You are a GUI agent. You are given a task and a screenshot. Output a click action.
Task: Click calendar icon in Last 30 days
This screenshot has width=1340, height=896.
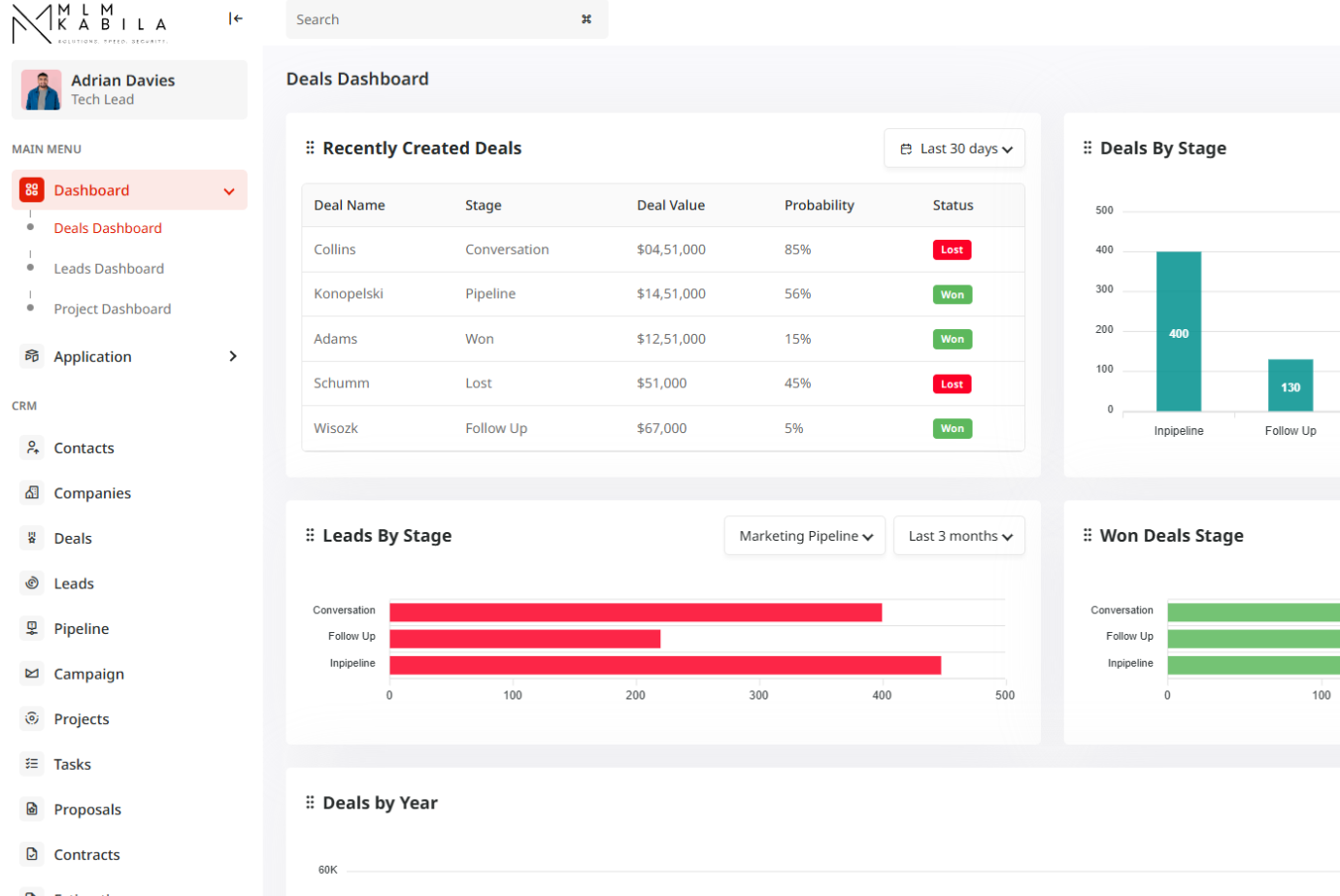click(906, 149)
